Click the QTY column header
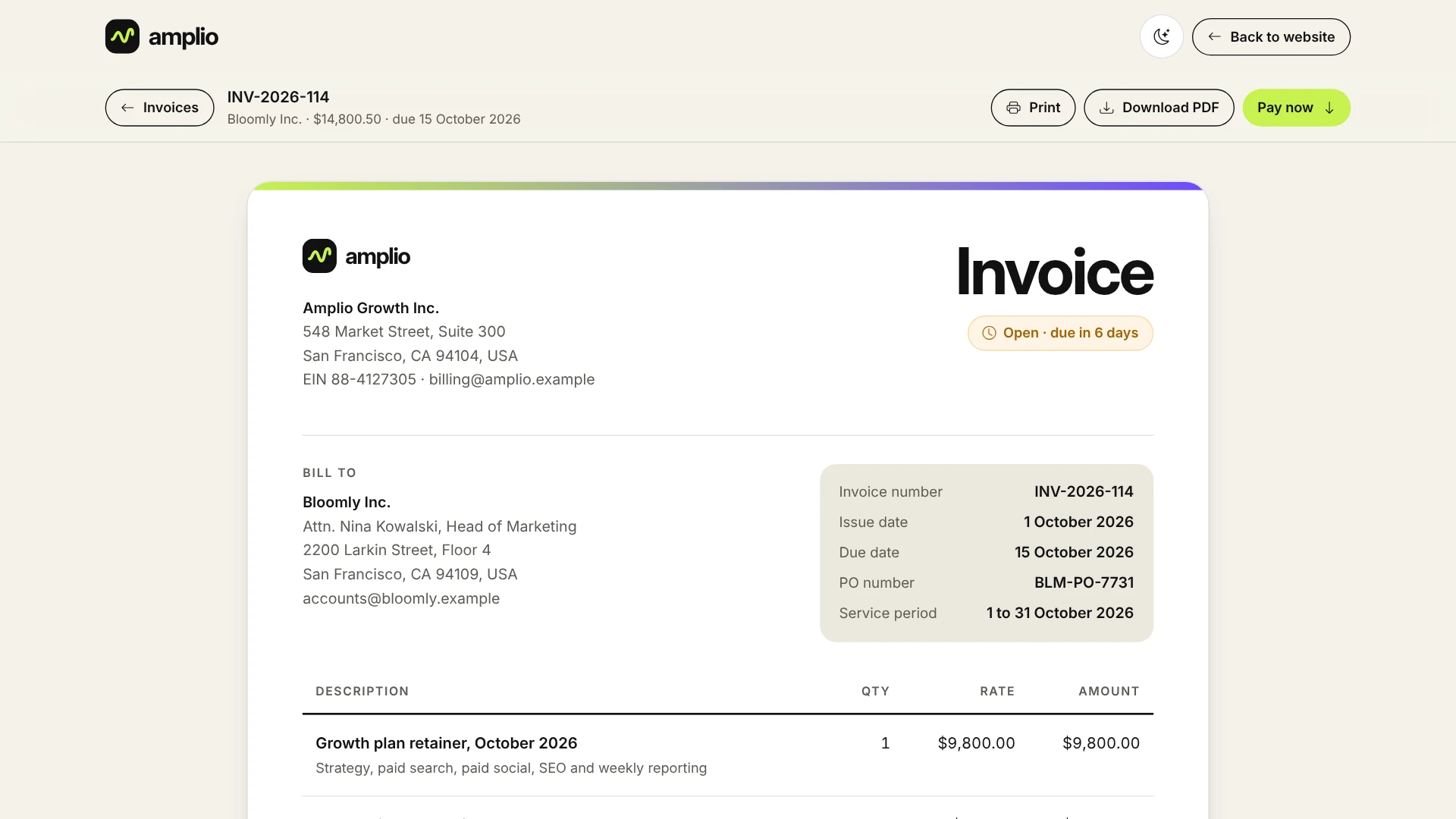This screenshot has height=819, width=1456. pyautogui.click(x=875, y=691)
